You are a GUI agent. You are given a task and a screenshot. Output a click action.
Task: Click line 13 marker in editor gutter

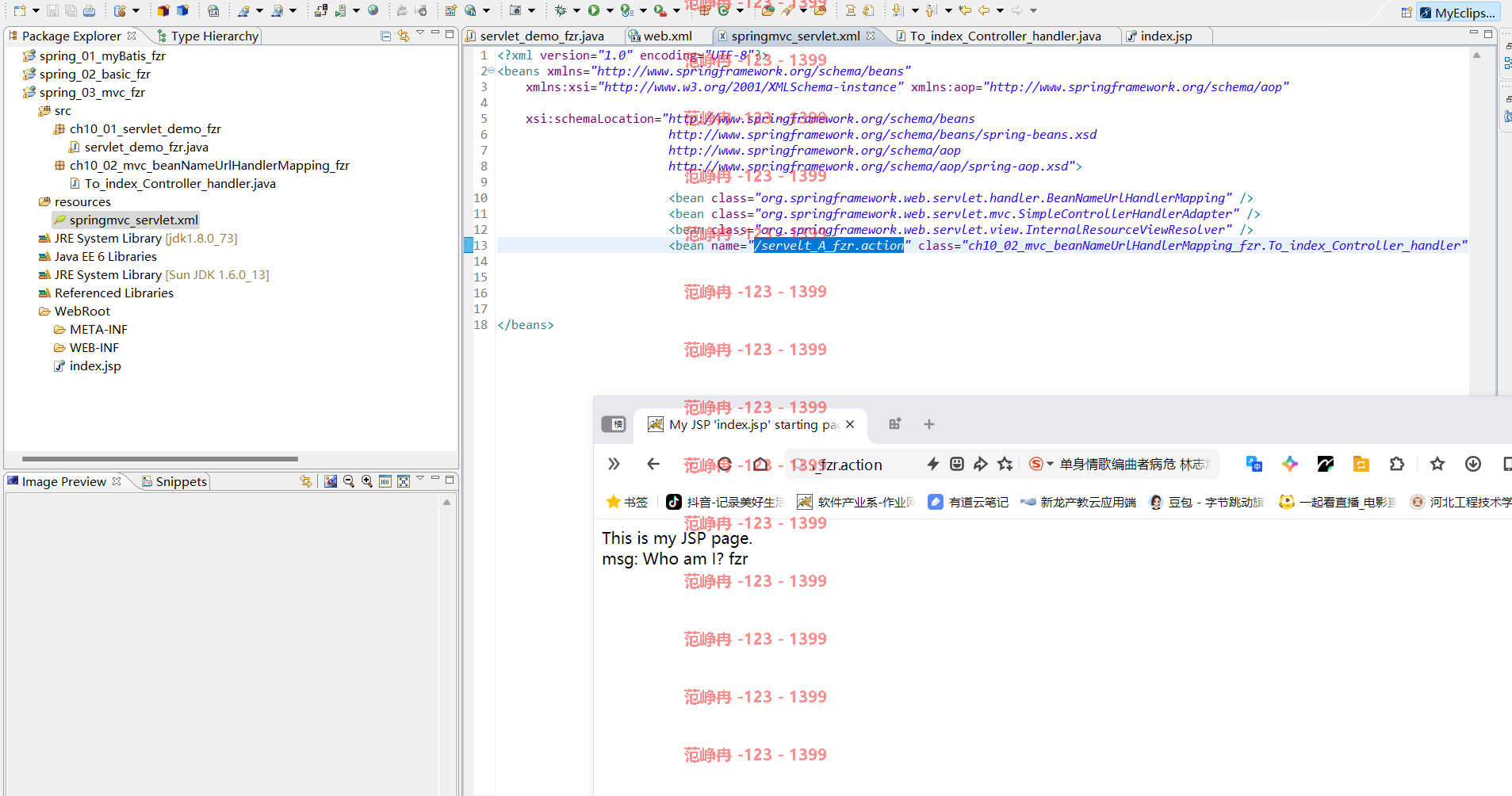pos(469,246)
